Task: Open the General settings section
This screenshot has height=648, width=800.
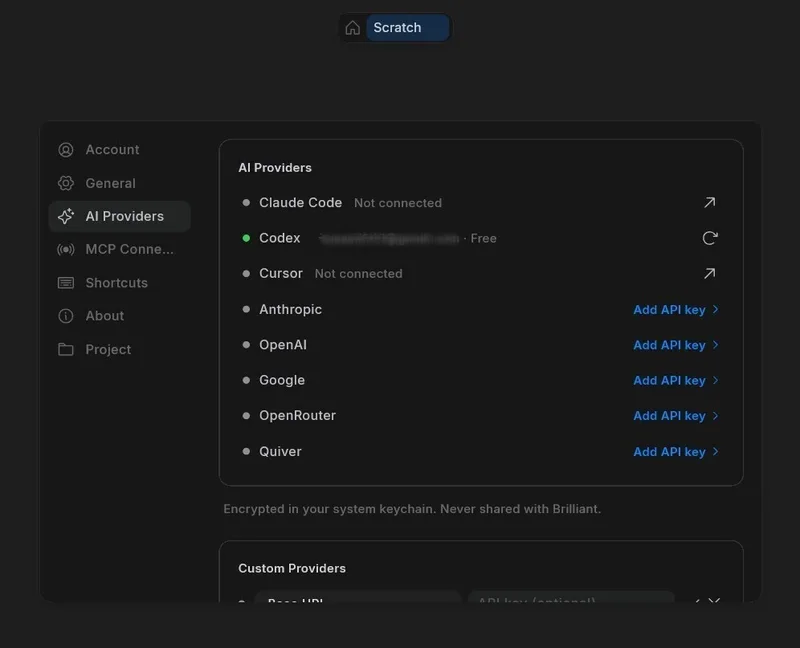Action: (119, 183)
